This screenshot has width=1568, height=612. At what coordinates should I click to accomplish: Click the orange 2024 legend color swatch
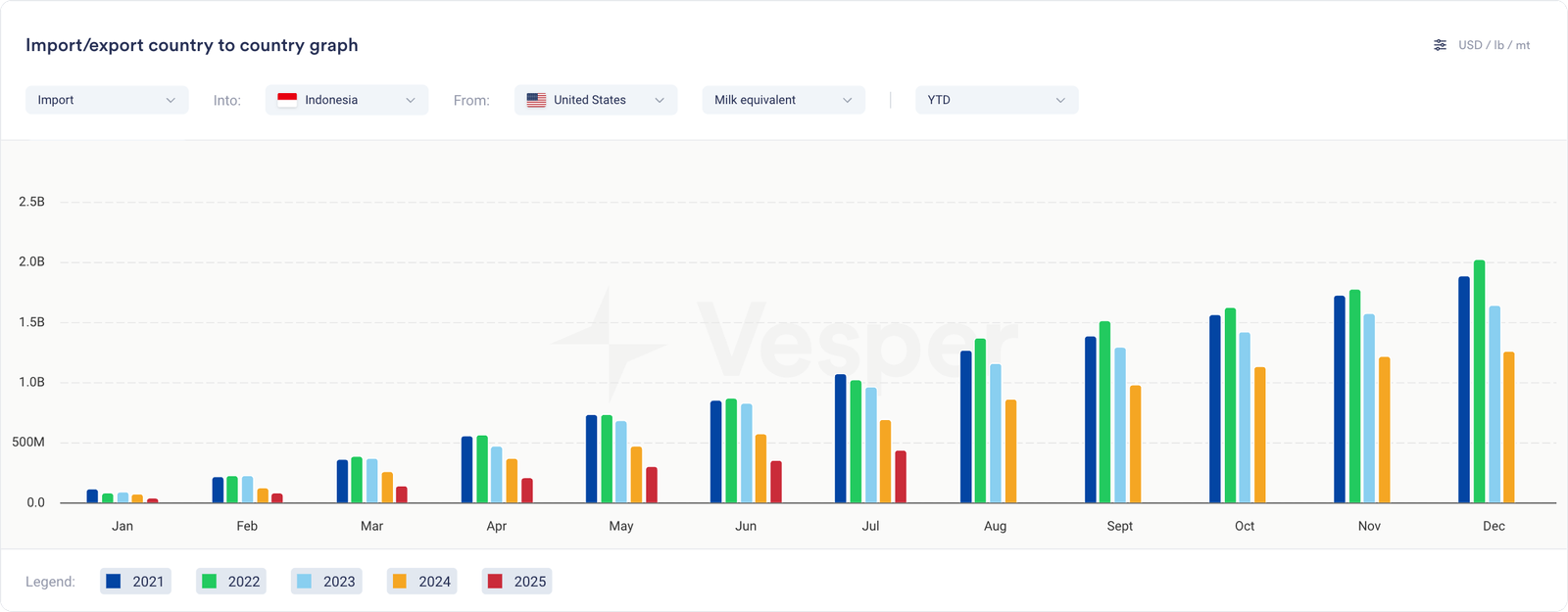(x=400, y=582)
